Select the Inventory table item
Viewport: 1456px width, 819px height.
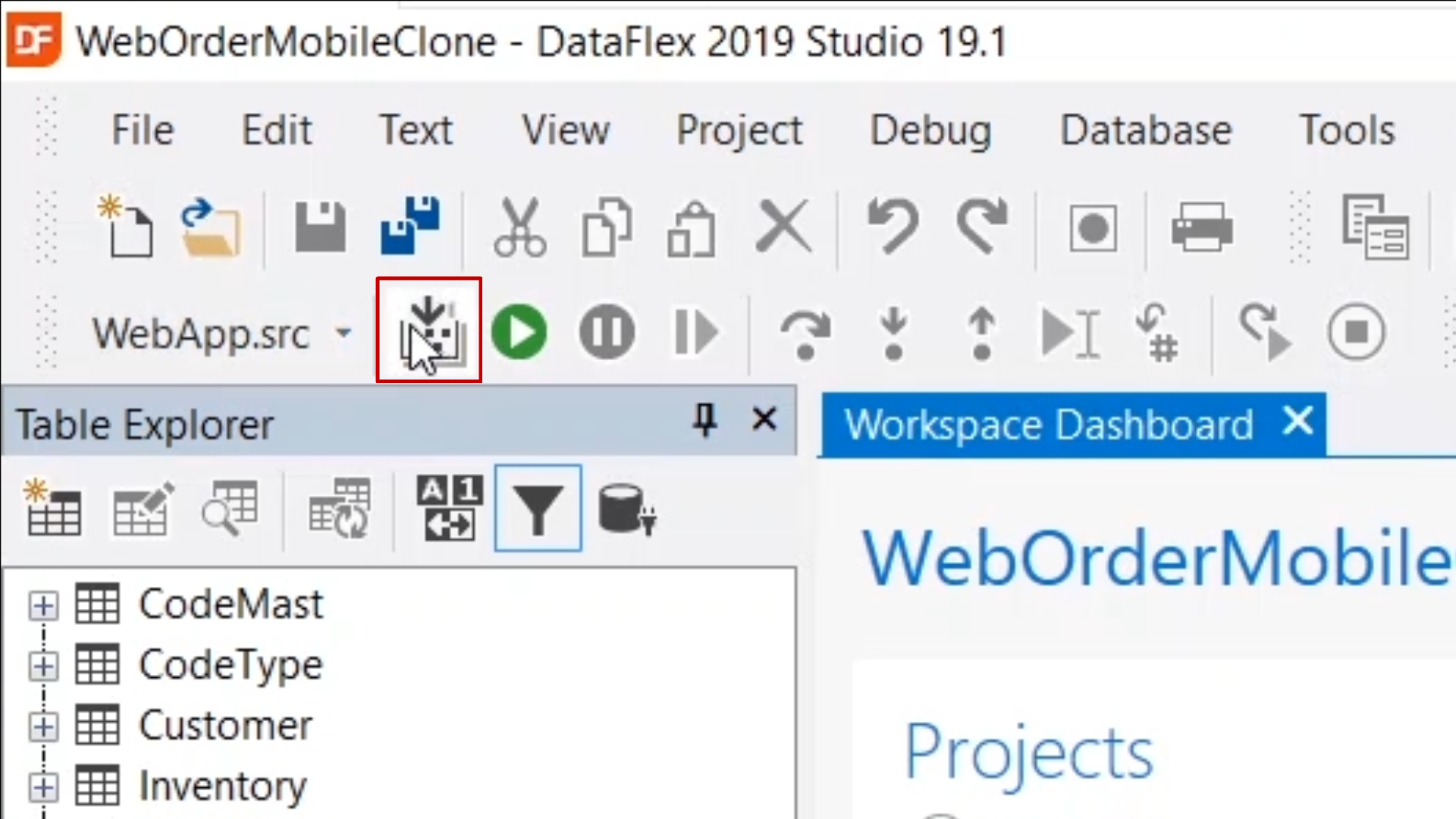tap(222, 786)
